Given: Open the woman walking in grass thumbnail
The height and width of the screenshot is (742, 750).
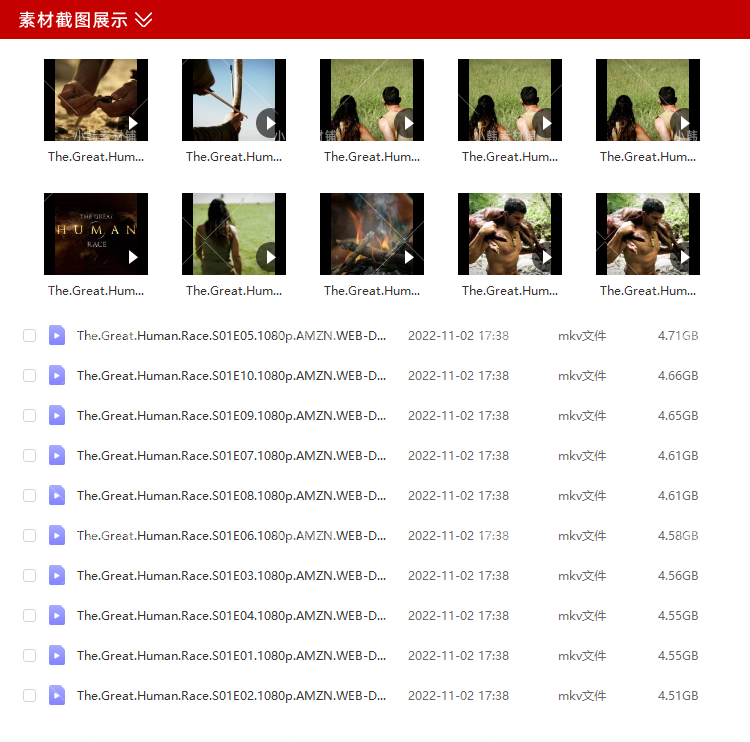Looking at the screenshot, I should (234, 234).
